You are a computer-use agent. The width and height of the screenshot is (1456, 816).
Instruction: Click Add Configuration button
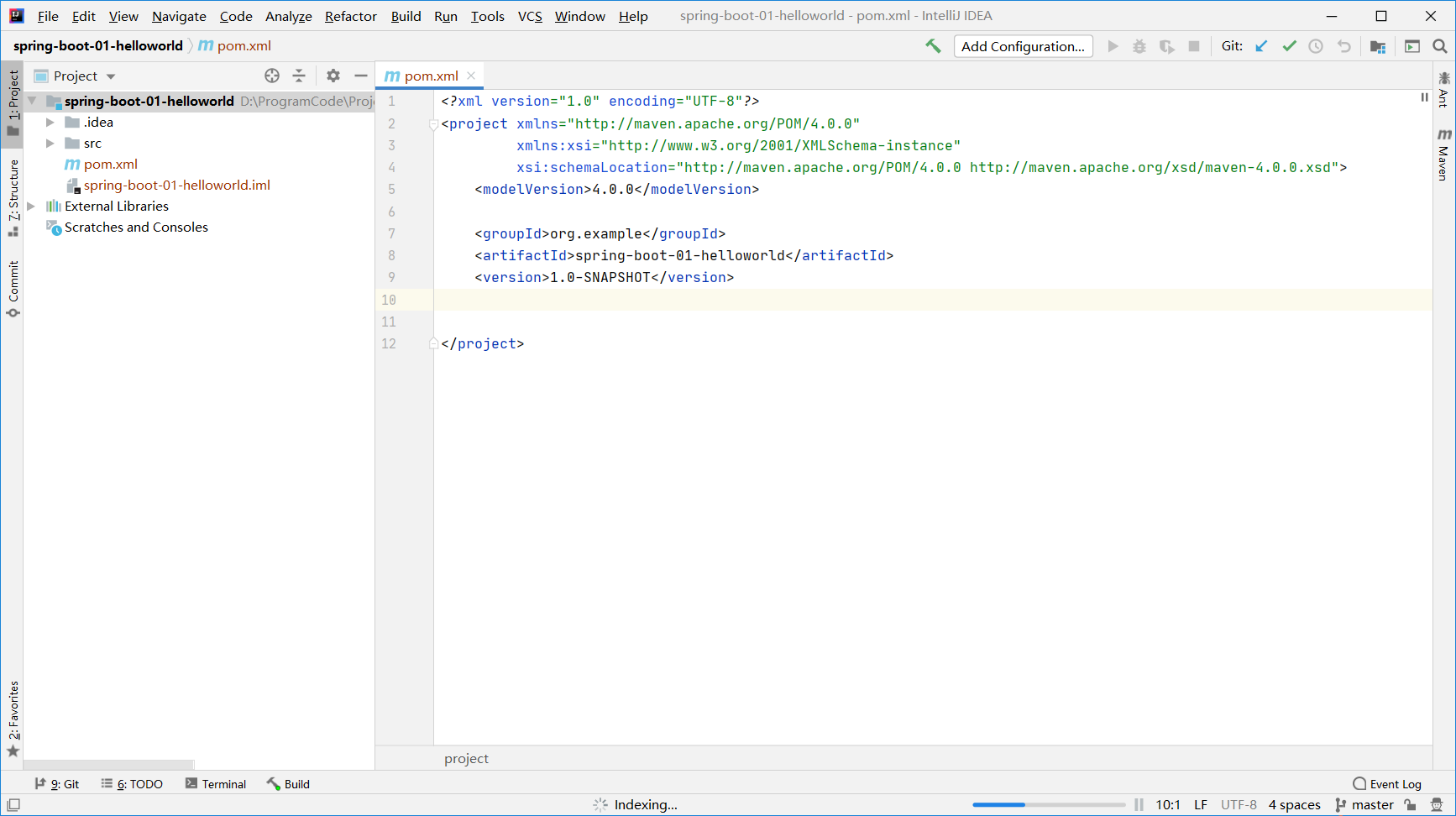point(1023,46)
